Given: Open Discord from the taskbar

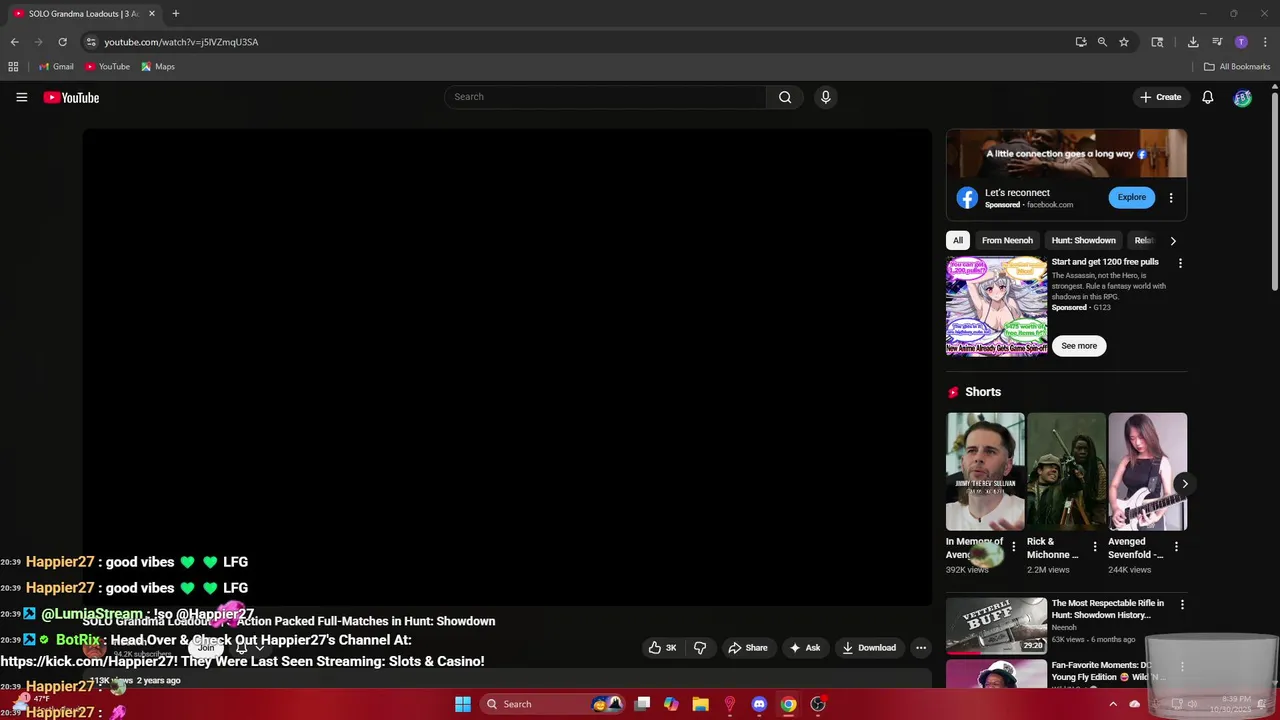Looking at the screenshot, I should [759, 704].
